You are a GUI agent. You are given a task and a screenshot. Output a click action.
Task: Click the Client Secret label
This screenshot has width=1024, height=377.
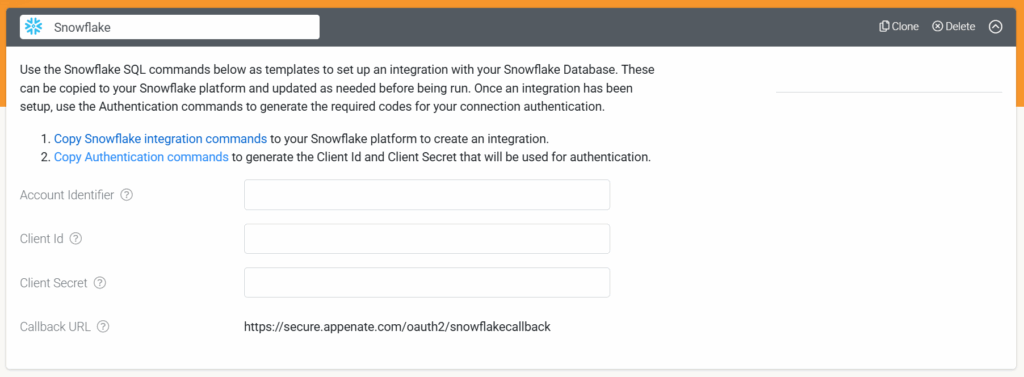[54, 283]
